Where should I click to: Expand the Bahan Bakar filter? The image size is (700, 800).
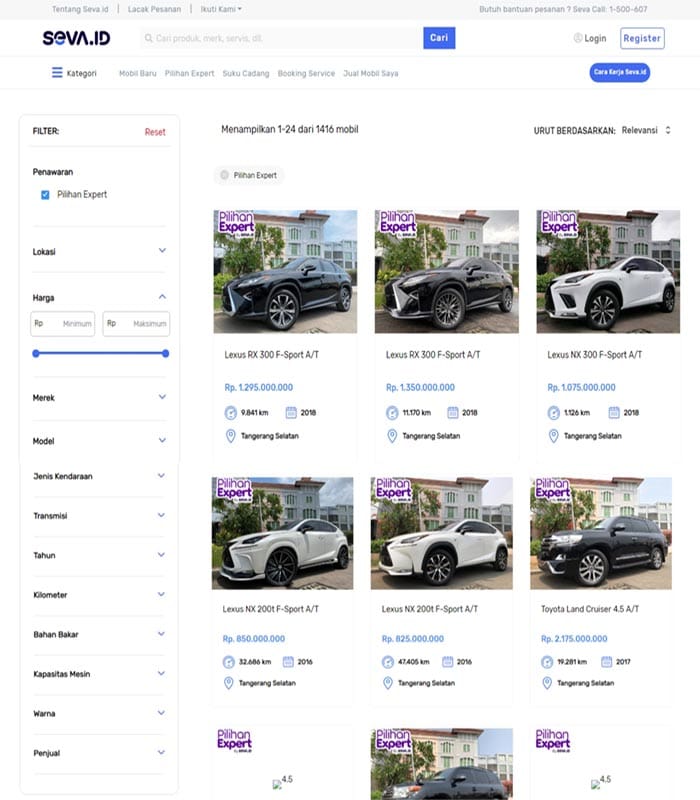tap(161, 634)
